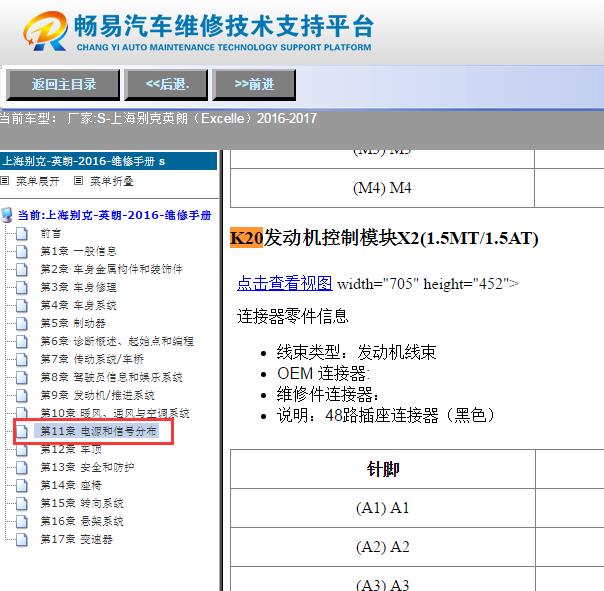Image resolution: width=604 pixels, height=591 pixels.
Task: Go forward with >>前进 button
Action: pos(254,84)
